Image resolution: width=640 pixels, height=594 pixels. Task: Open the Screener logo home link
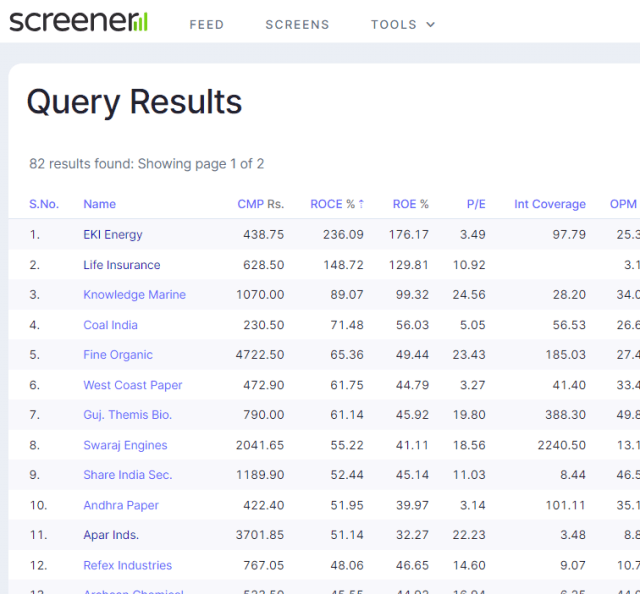[x=78, y=21]
